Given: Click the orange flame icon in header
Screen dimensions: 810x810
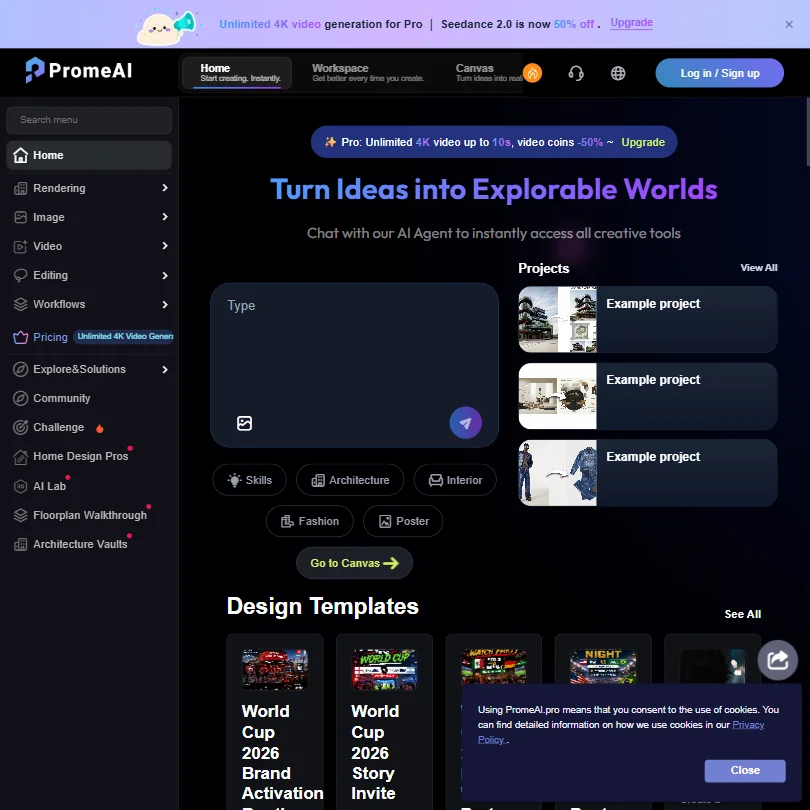Looking at the screenshot, I should [x=533, y=73].
